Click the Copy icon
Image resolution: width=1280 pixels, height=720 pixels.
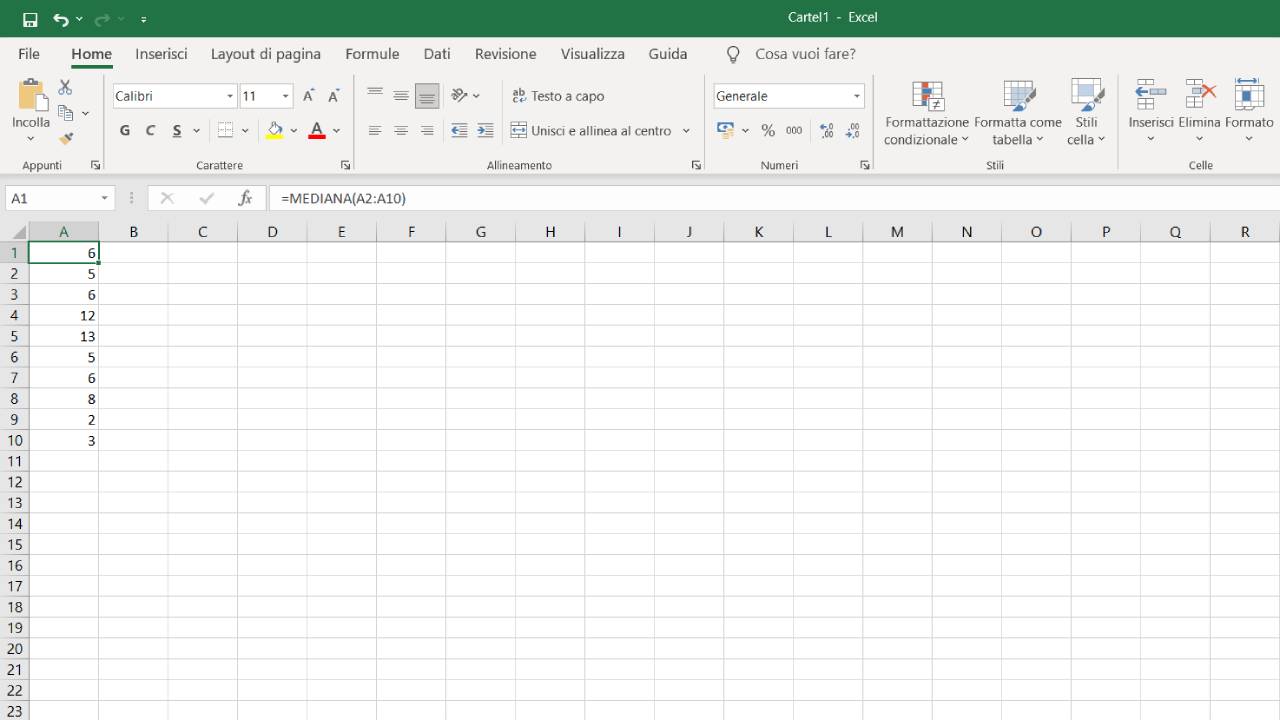pos(66,113)
